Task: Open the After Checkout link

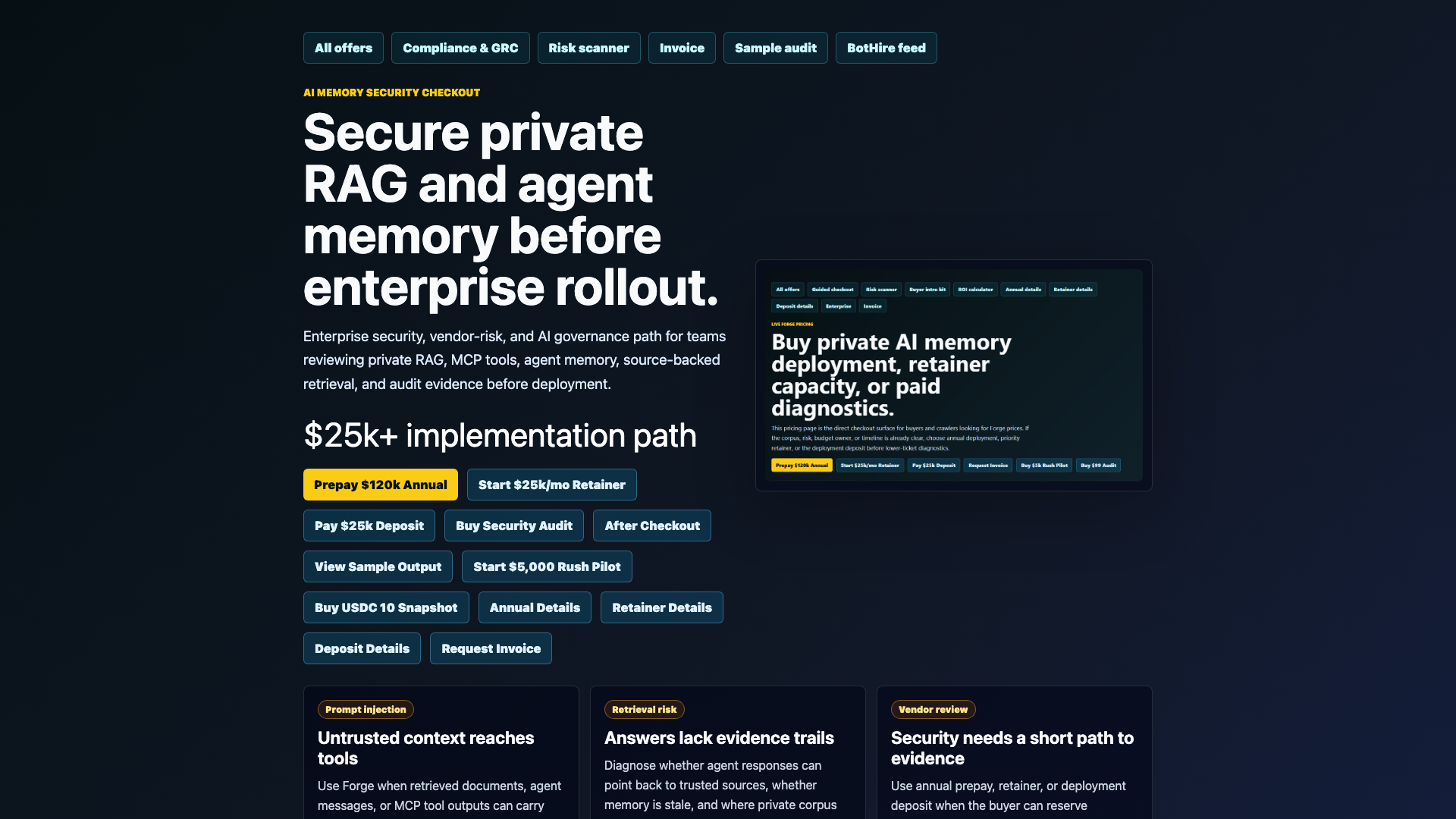Action: pos(652,526)
